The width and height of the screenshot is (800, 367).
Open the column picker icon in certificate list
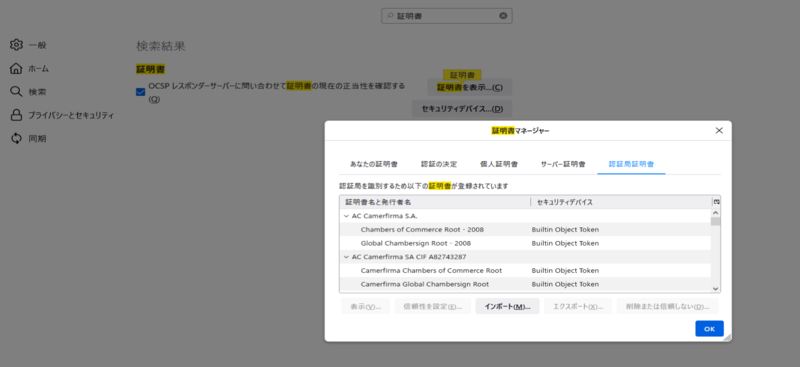tap(716, 202)
